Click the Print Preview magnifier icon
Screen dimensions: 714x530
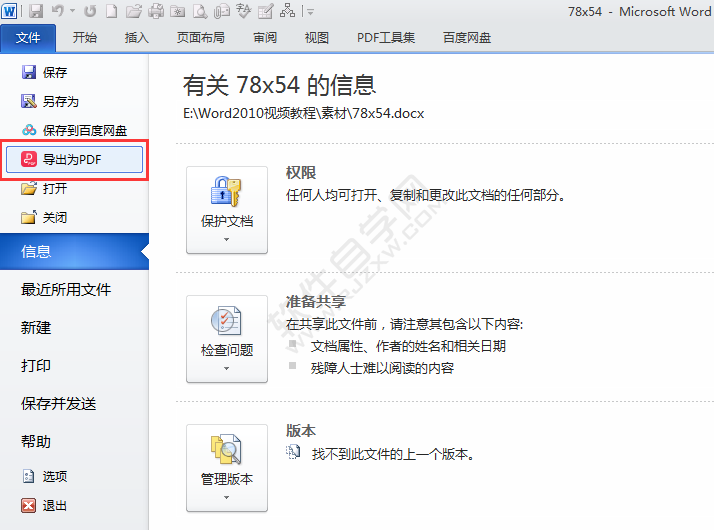point(199,11)
